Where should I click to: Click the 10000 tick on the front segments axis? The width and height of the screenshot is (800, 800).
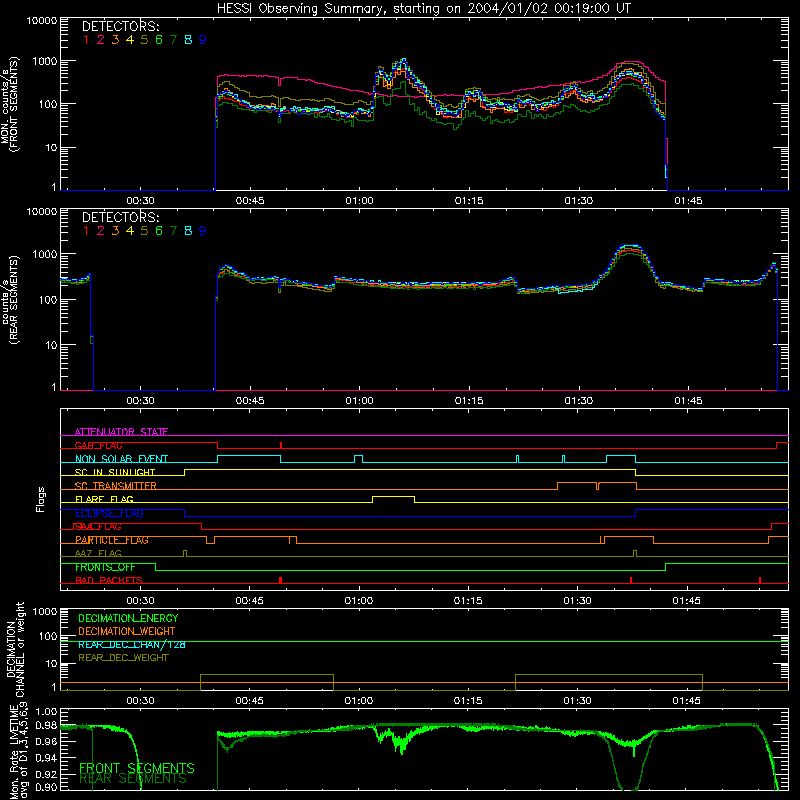(x=42, y=20)
